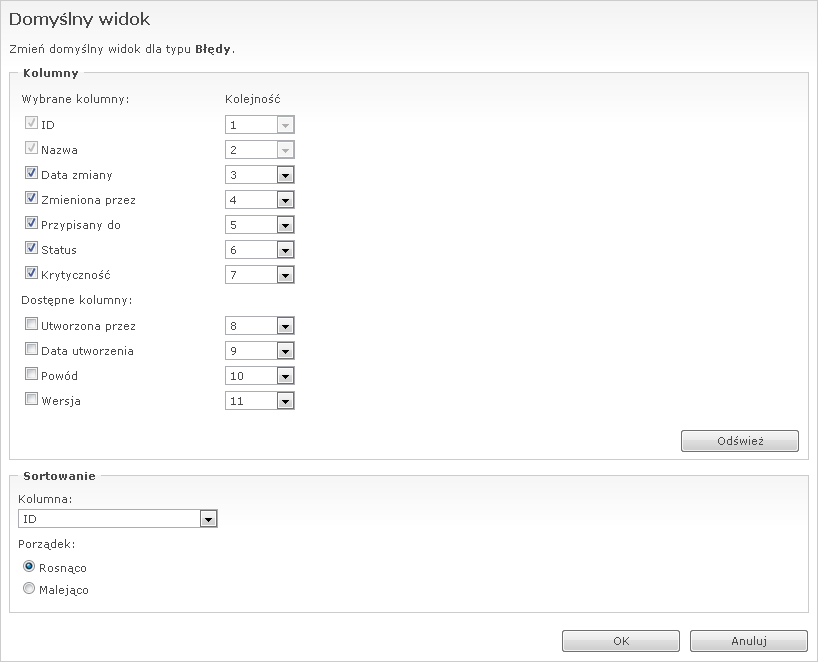This screenshot has height=662, width=818.
Task: Uncheck the Data zmiany checkbox
Action: (x=31, y=173)
